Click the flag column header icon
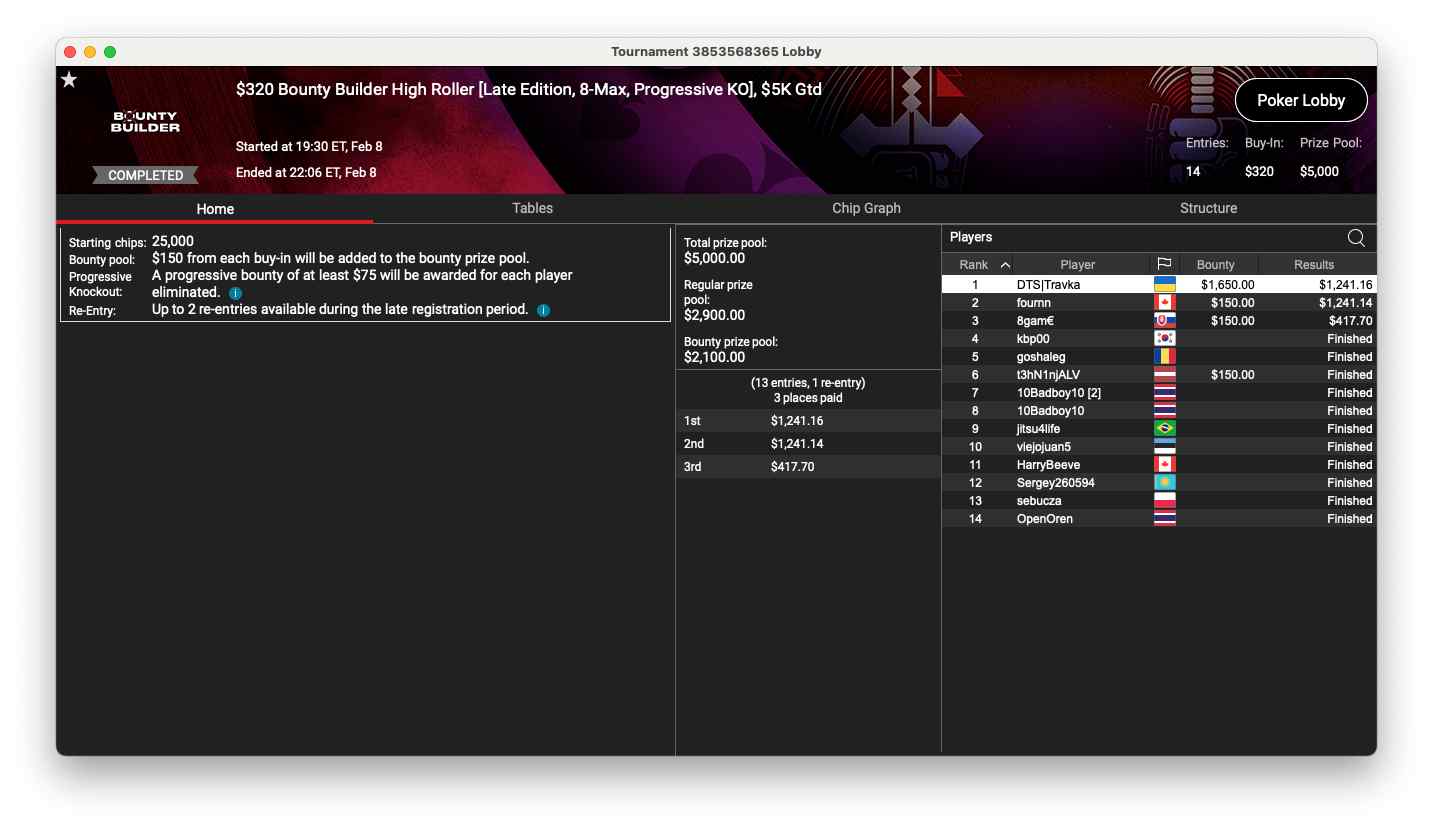The height and width of the screenshot is (830, 1433). coord(1164,264)
